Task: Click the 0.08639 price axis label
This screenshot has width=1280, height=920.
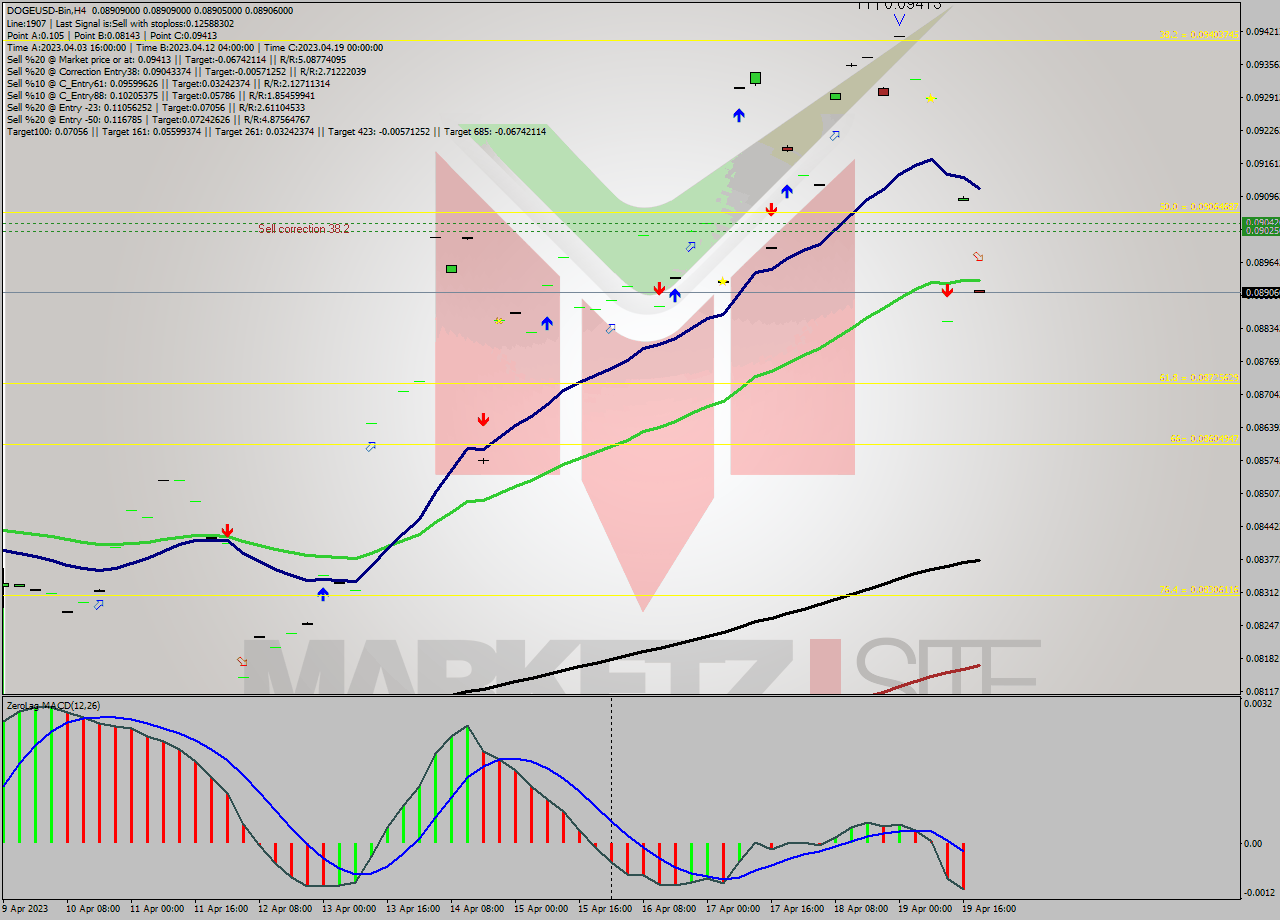Action: tap(1263, 428)
